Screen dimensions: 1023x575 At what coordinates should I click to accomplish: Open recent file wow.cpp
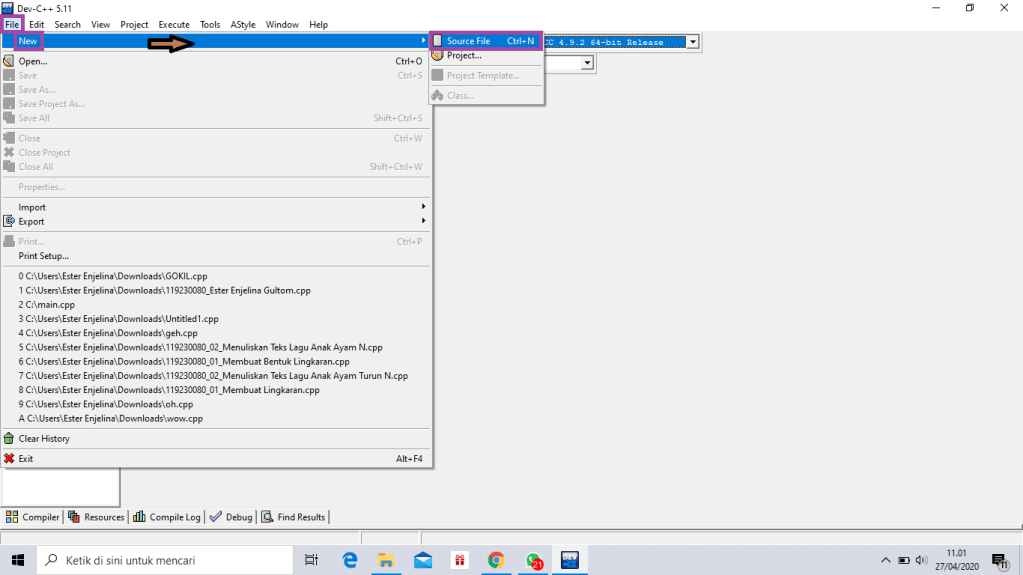point(114,419)
